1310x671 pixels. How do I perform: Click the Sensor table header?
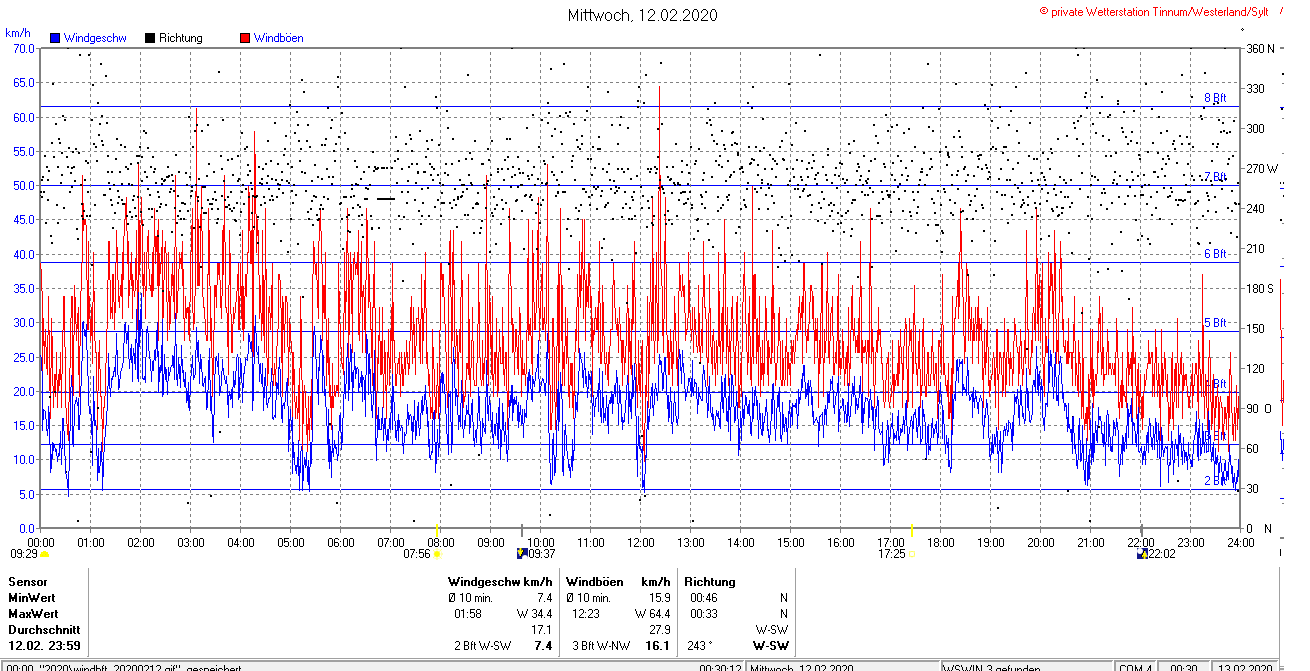point(28,581)
